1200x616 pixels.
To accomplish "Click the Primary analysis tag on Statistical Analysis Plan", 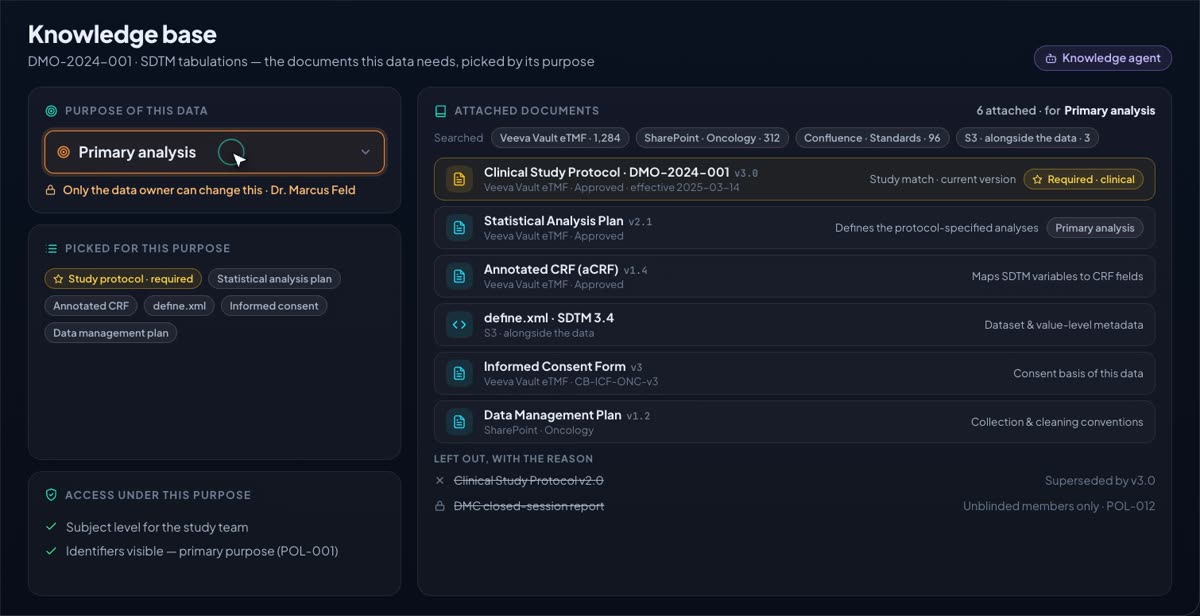I will (x=1095, y=228).
